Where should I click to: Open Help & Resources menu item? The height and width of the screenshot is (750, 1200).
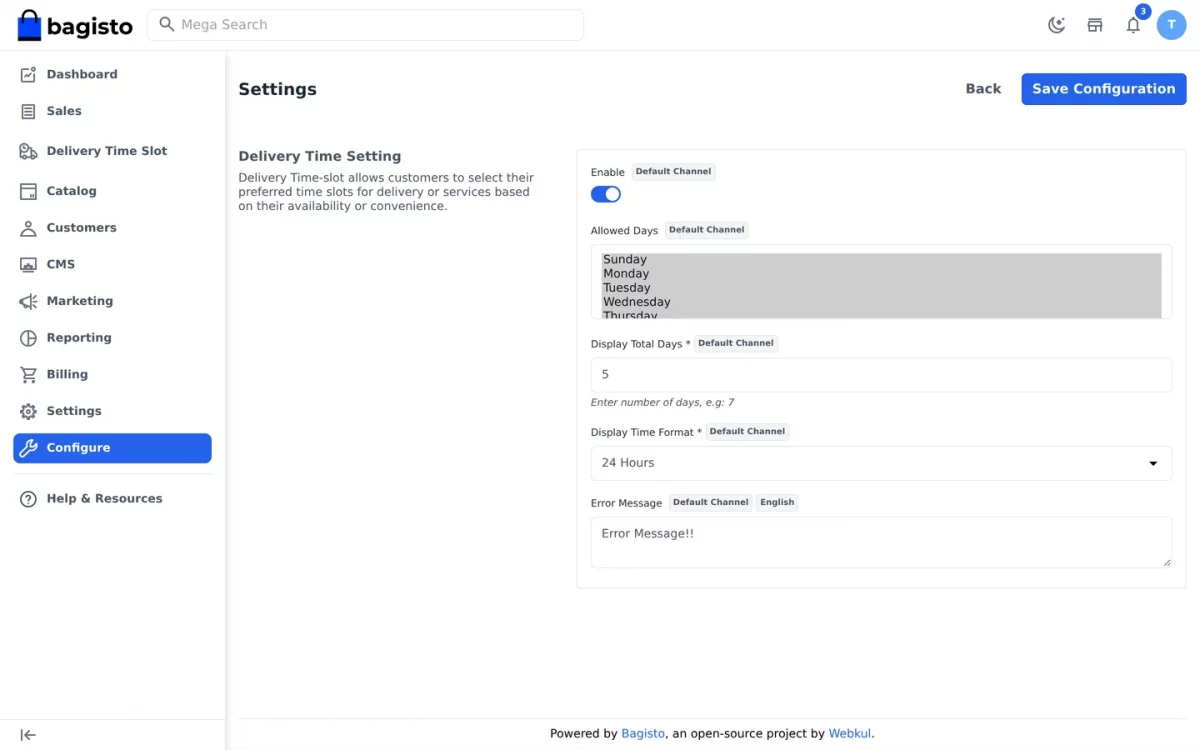[112, 498]
